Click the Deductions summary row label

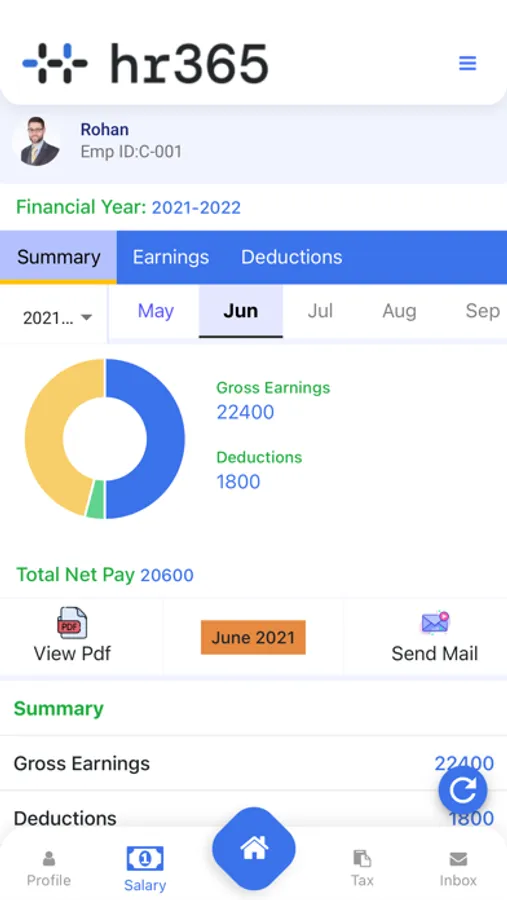[x=65, y=818]
